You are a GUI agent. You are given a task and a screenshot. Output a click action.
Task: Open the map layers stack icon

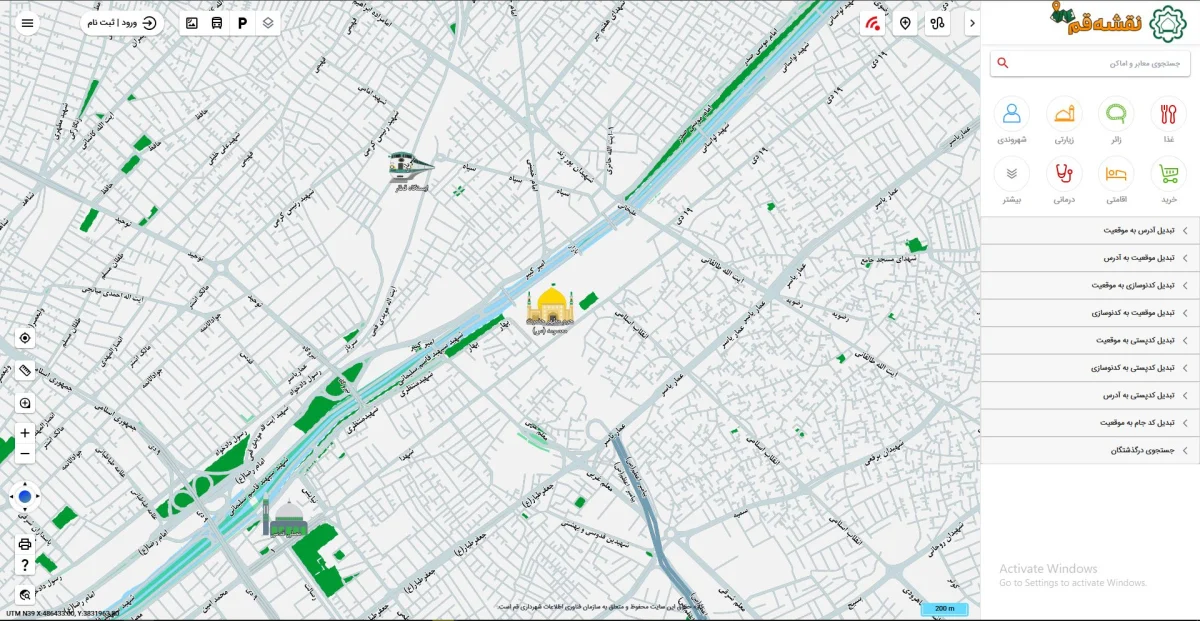tap(267, 22)
